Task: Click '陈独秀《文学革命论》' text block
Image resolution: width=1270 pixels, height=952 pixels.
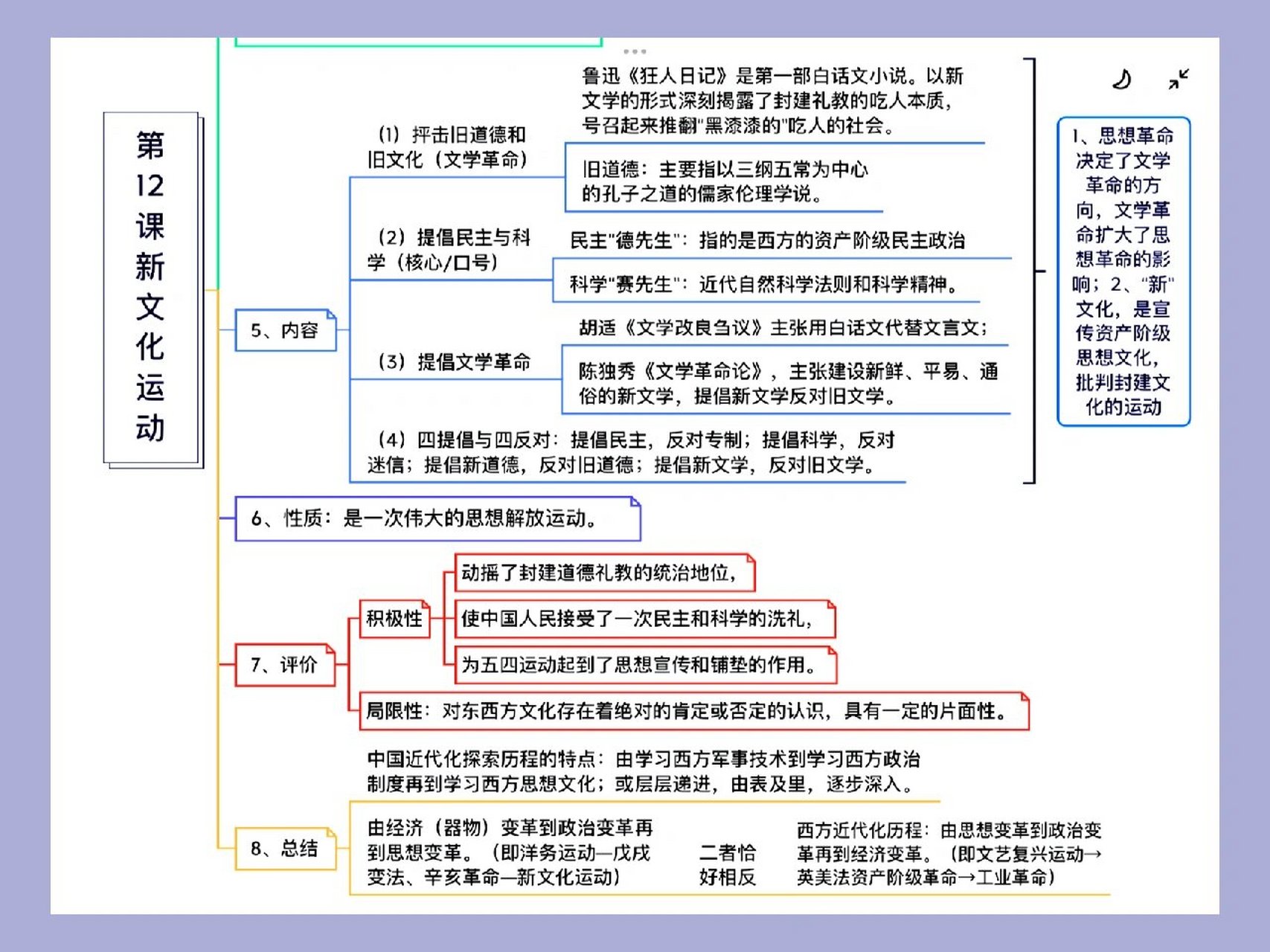Action: point(788,384)
